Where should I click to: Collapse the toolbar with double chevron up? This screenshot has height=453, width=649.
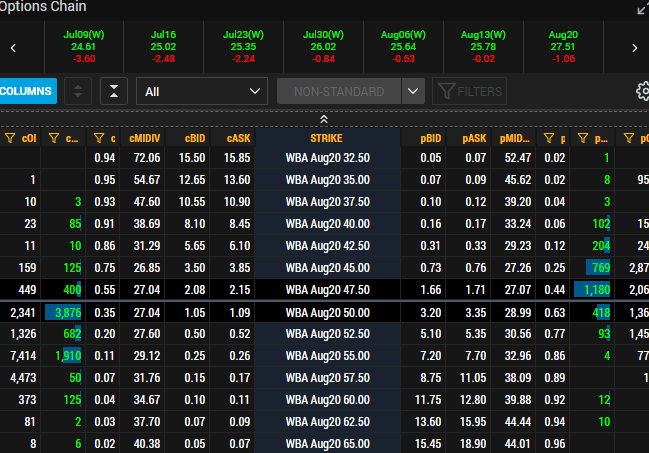click(x=324, y=119)
